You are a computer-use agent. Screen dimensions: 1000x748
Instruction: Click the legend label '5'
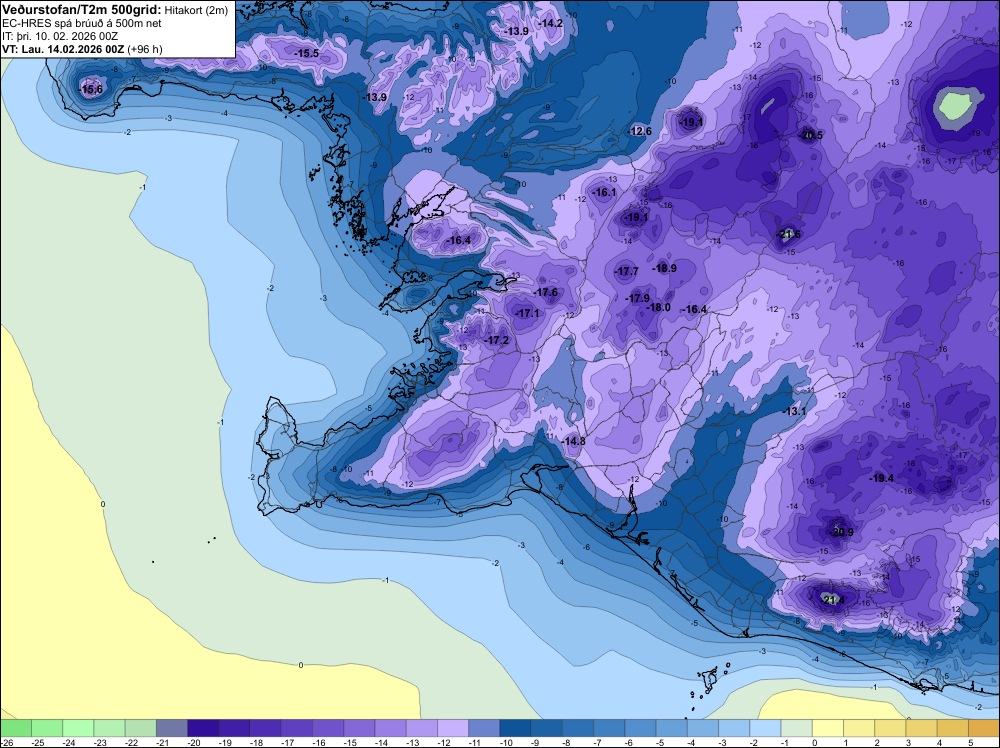(971, 743)
